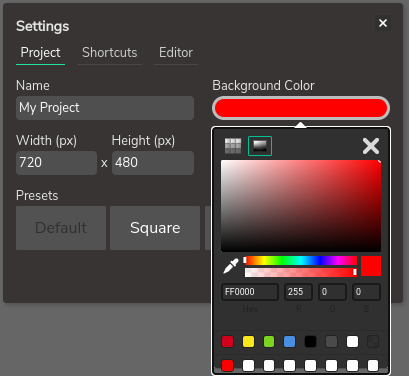Pick the black palette swatch

coord(310,342)
